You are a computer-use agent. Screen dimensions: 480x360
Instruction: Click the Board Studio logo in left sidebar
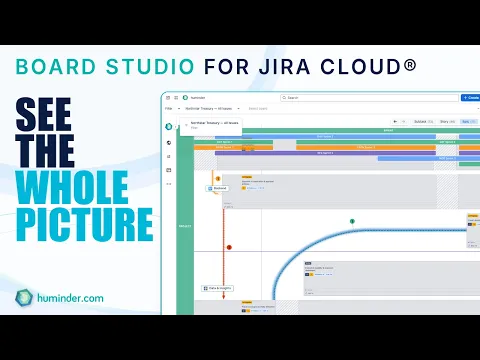coord(169,126)
